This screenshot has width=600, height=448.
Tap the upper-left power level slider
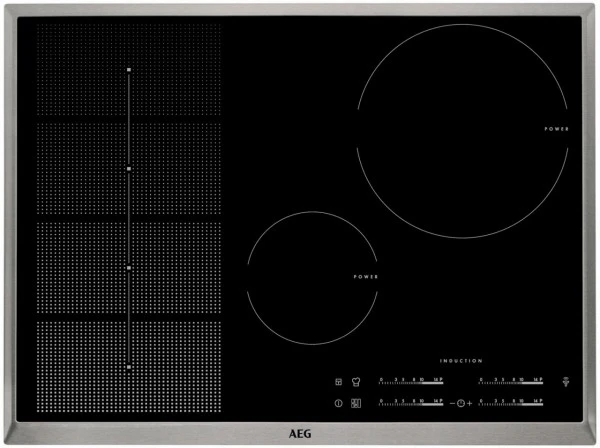click(x=411, y=381)
